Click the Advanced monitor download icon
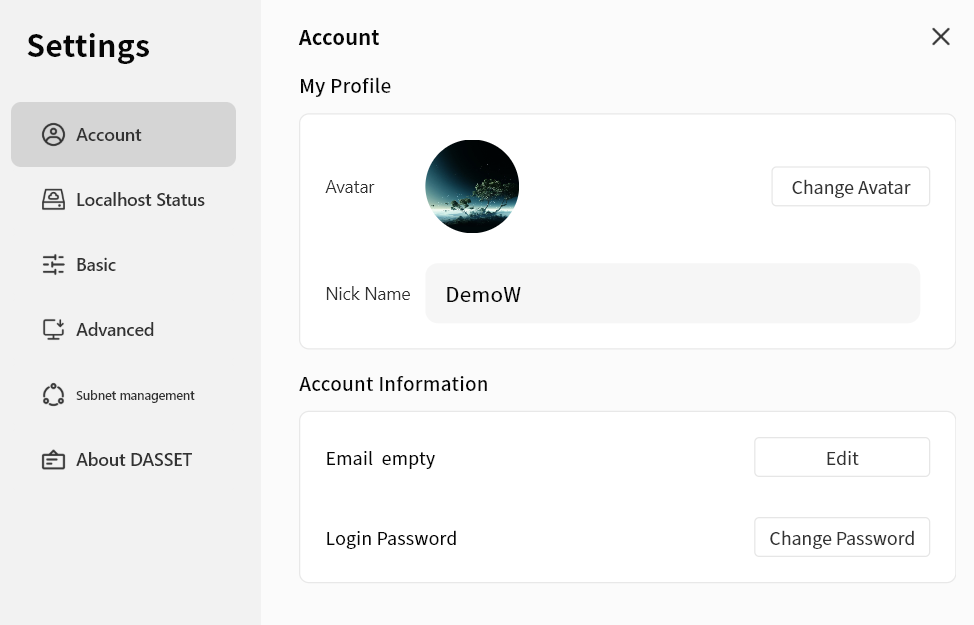Screen dimensions: 974x625 pyautogui.click(x=53, y=330)
